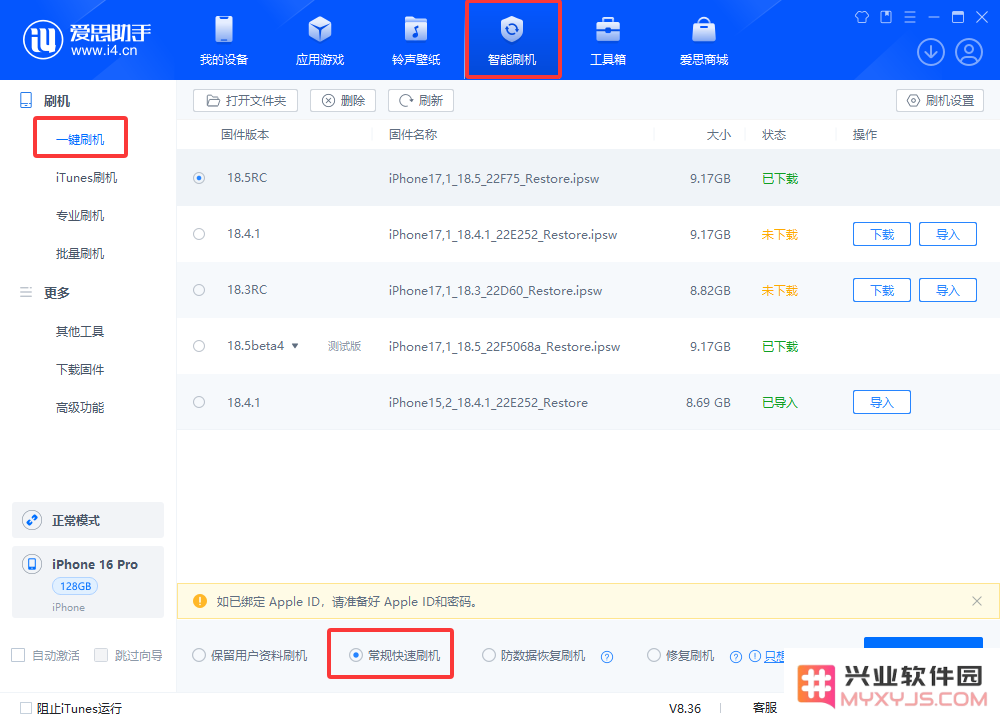The image size is (1000, 723).
Task: Click the 刷机 section phone icon
Action: [x=26, y=100]
